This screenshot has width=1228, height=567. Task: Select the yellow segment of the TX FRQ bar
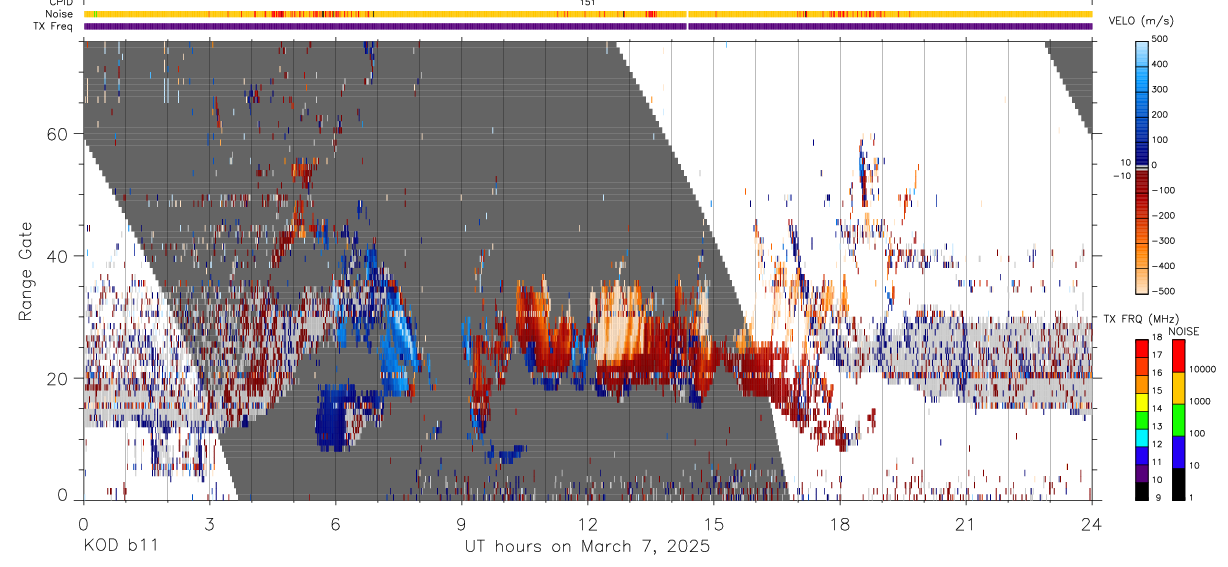[1142, 403]
